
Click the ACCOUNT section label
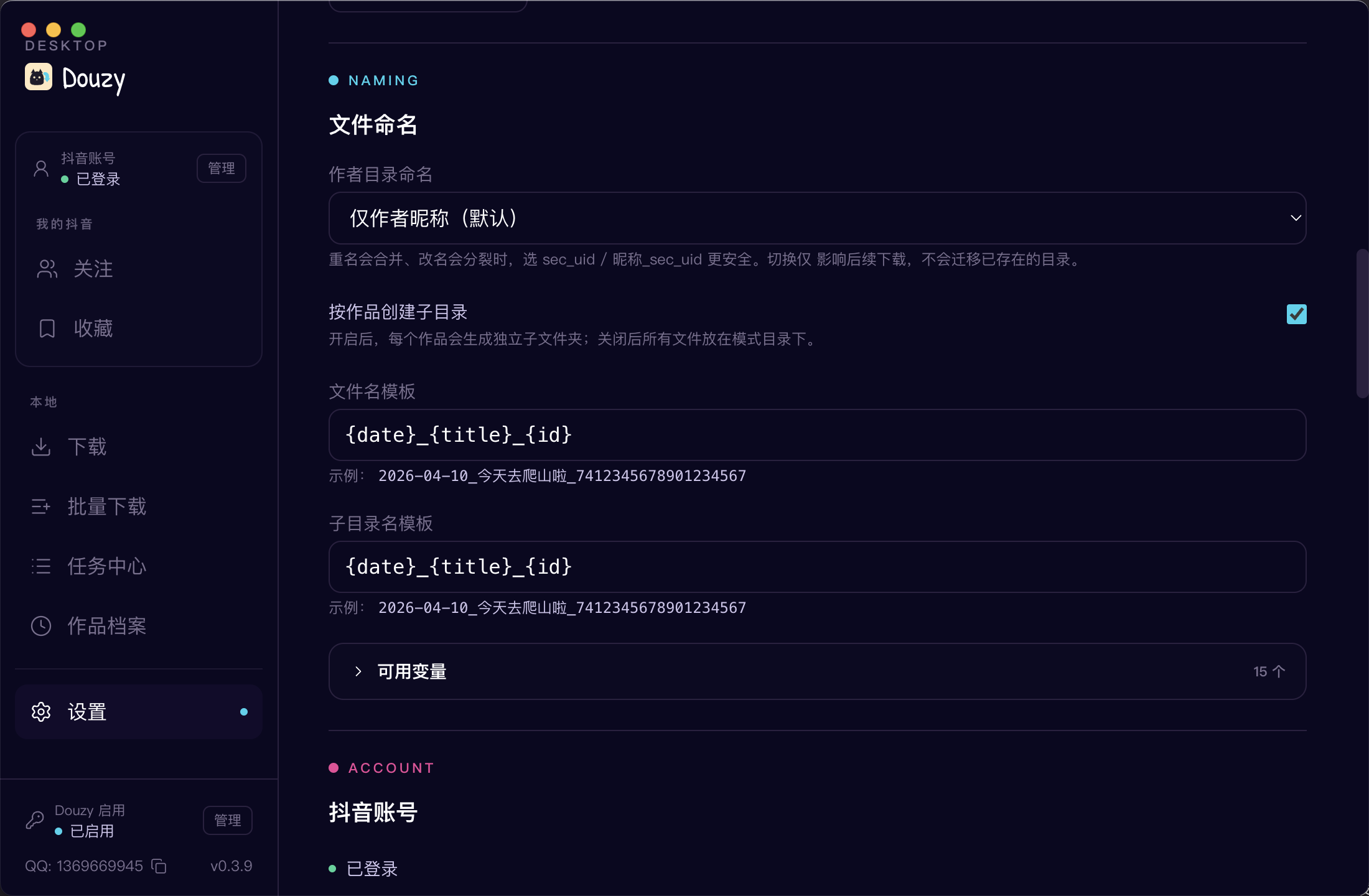click(391, 768)
